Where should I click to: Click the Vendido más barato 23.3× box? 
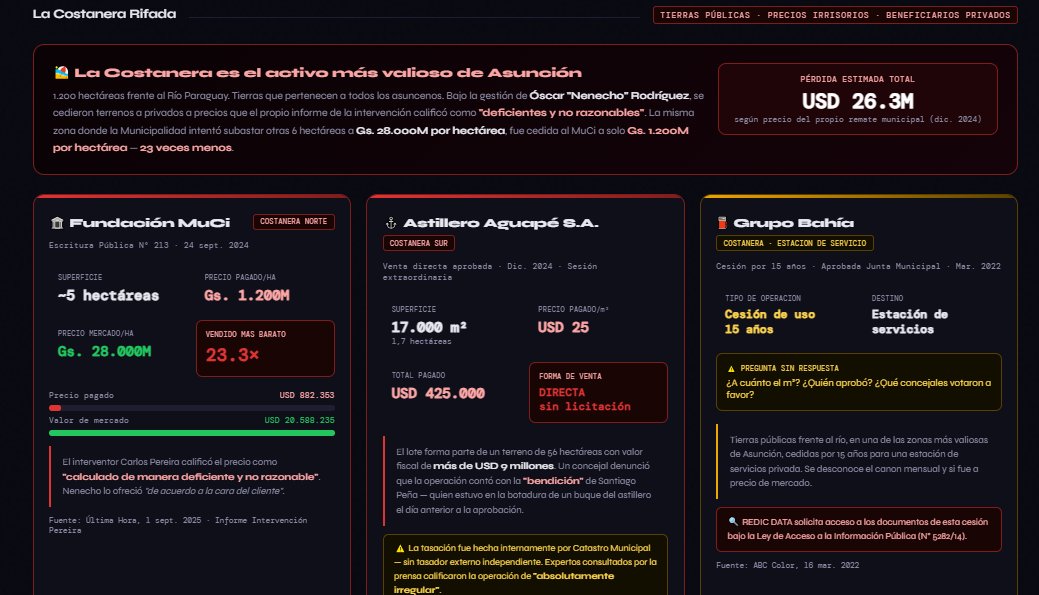click(x=265, y=349)
